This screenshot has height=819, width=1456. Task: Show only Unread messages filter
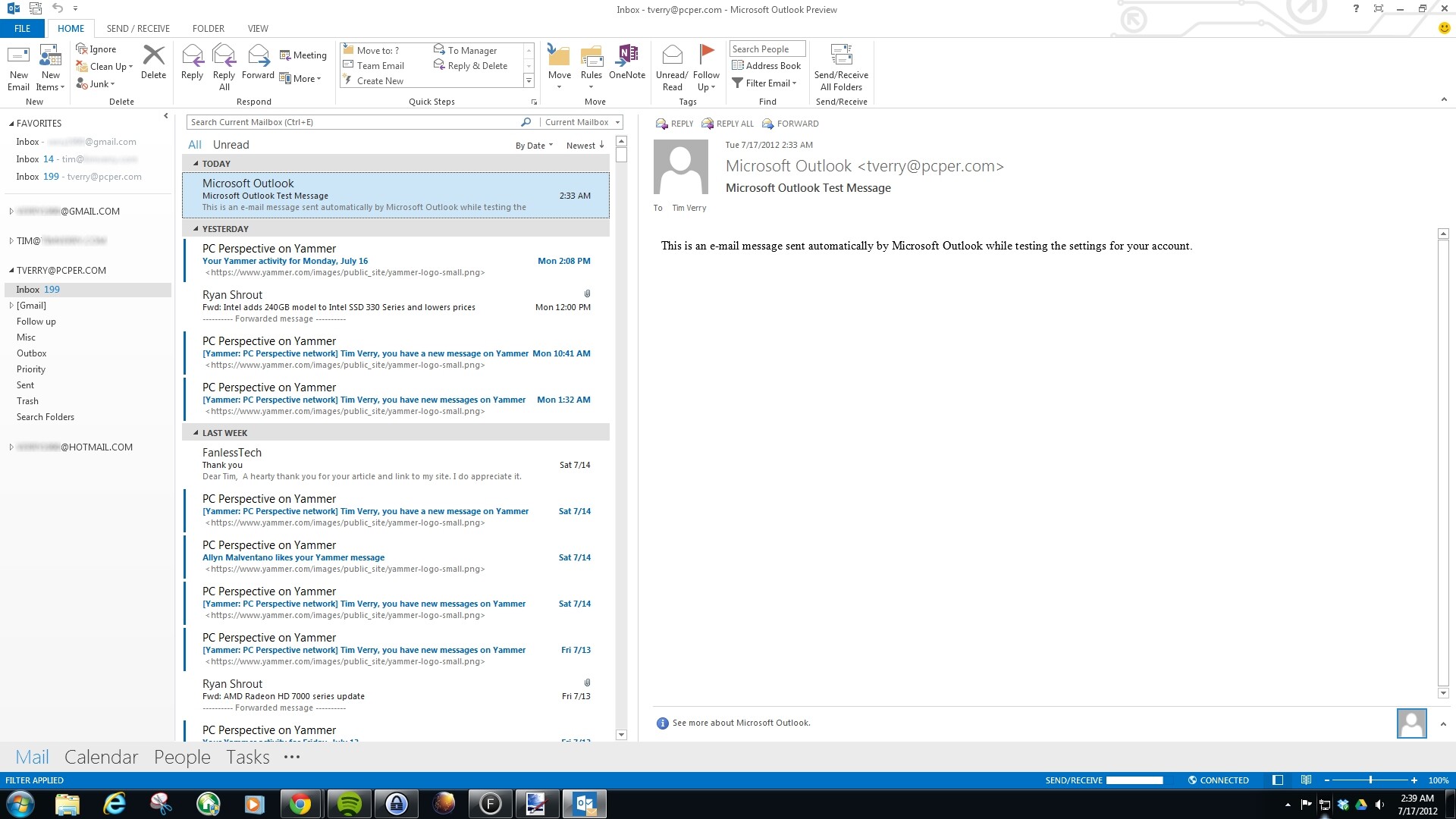(x=231, y=145)
